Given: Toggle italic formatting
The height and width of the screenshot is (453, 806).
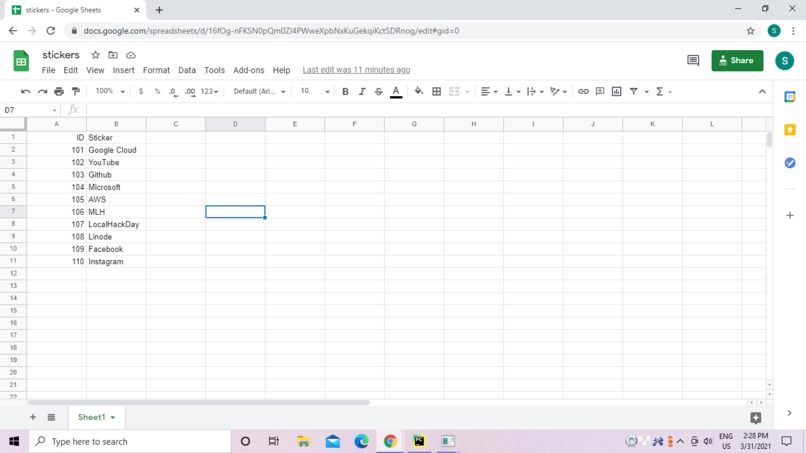Looking at the screenshot, I should coord(362,92).
